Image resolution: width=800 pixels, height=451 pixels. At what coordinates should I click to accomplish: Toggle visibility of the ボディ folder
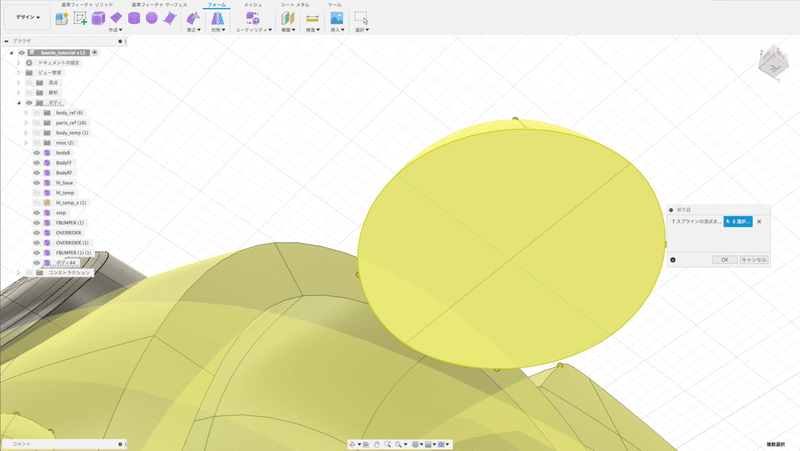click(x=29, y=103)
